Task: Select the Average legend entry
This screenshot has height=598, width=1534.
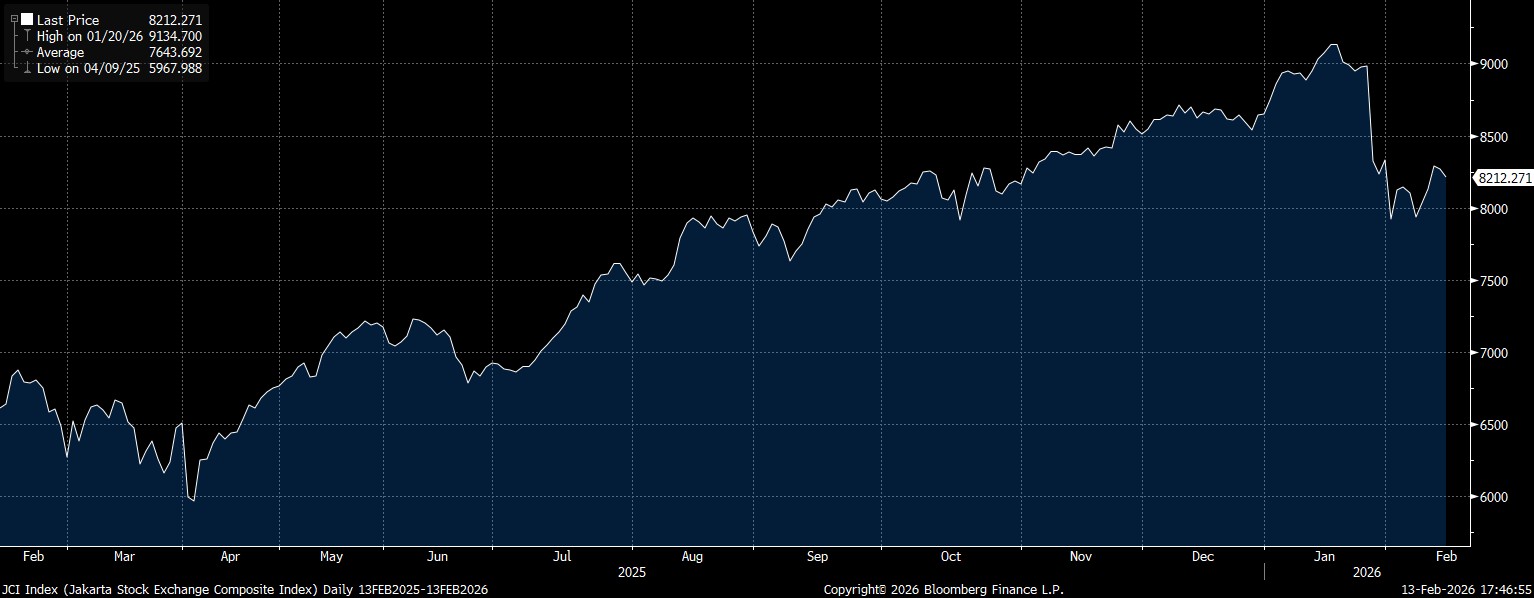Action: (x=61, y=52)
